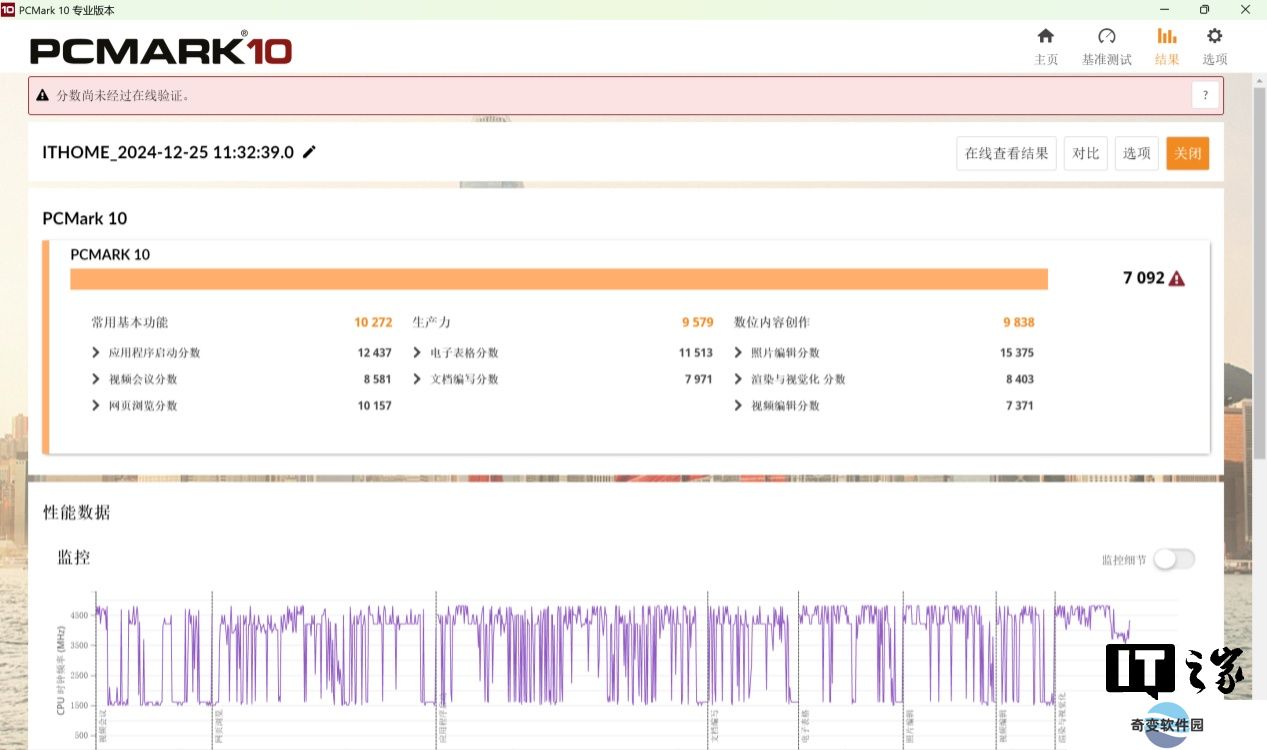Click the result title ITHOME_2024-12-25 11:32:39.0
Screen dimensions: 1267x750
click(168, 152)
